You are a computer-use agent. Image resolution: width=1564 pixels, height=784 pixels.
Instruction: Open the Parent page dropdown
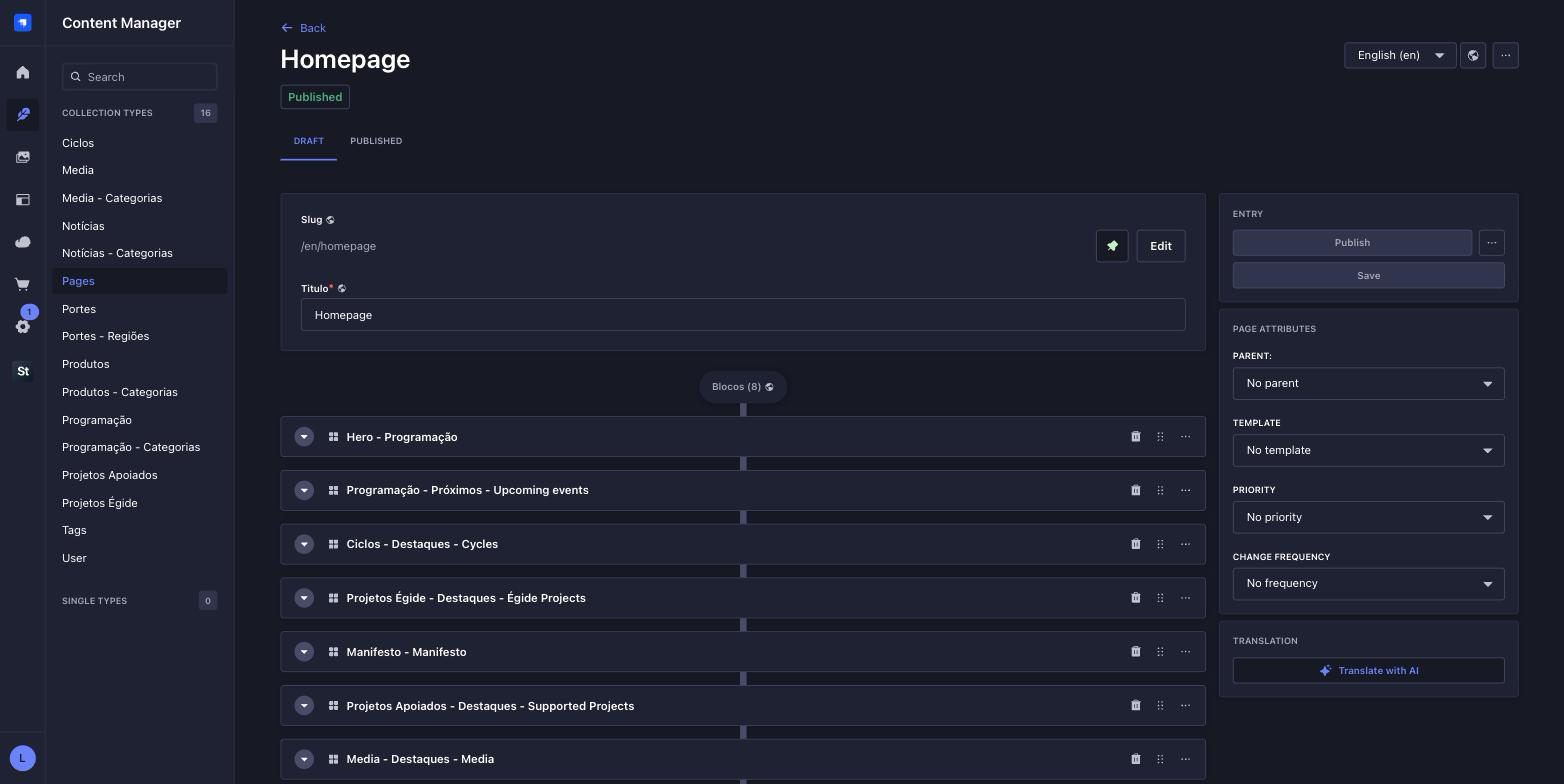[1368, 384]
